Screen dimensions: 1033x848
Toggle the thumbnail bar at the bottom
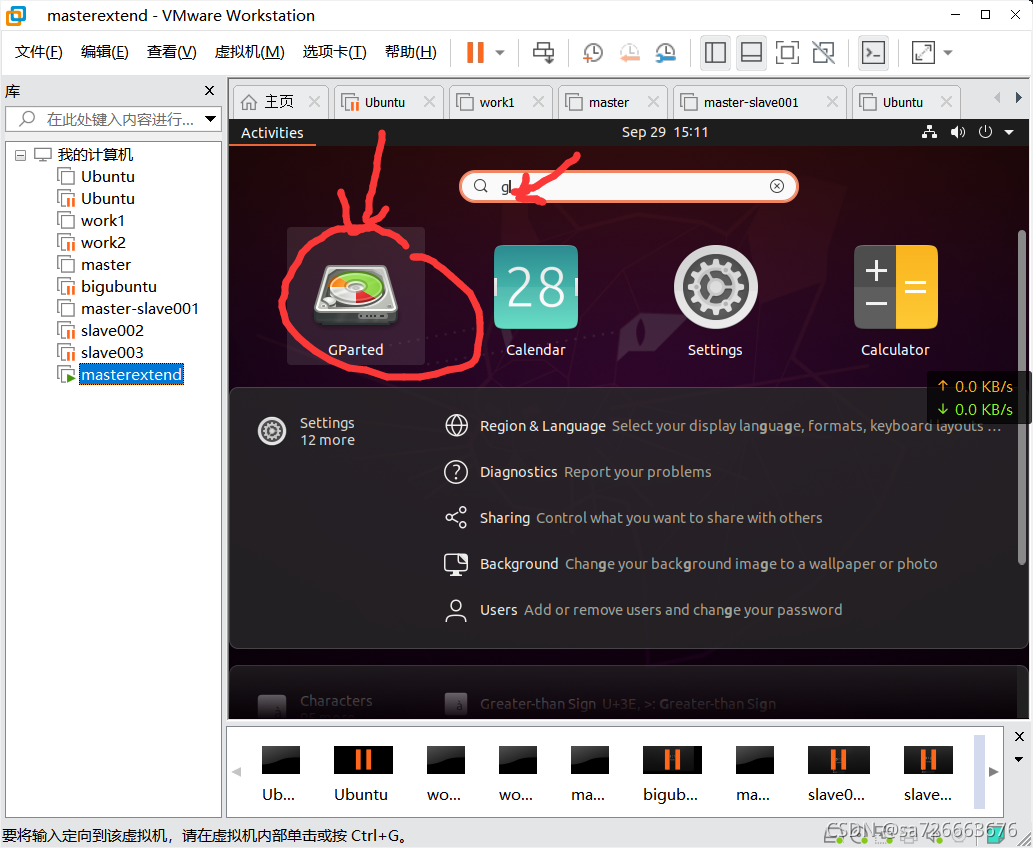pos(751,52)
